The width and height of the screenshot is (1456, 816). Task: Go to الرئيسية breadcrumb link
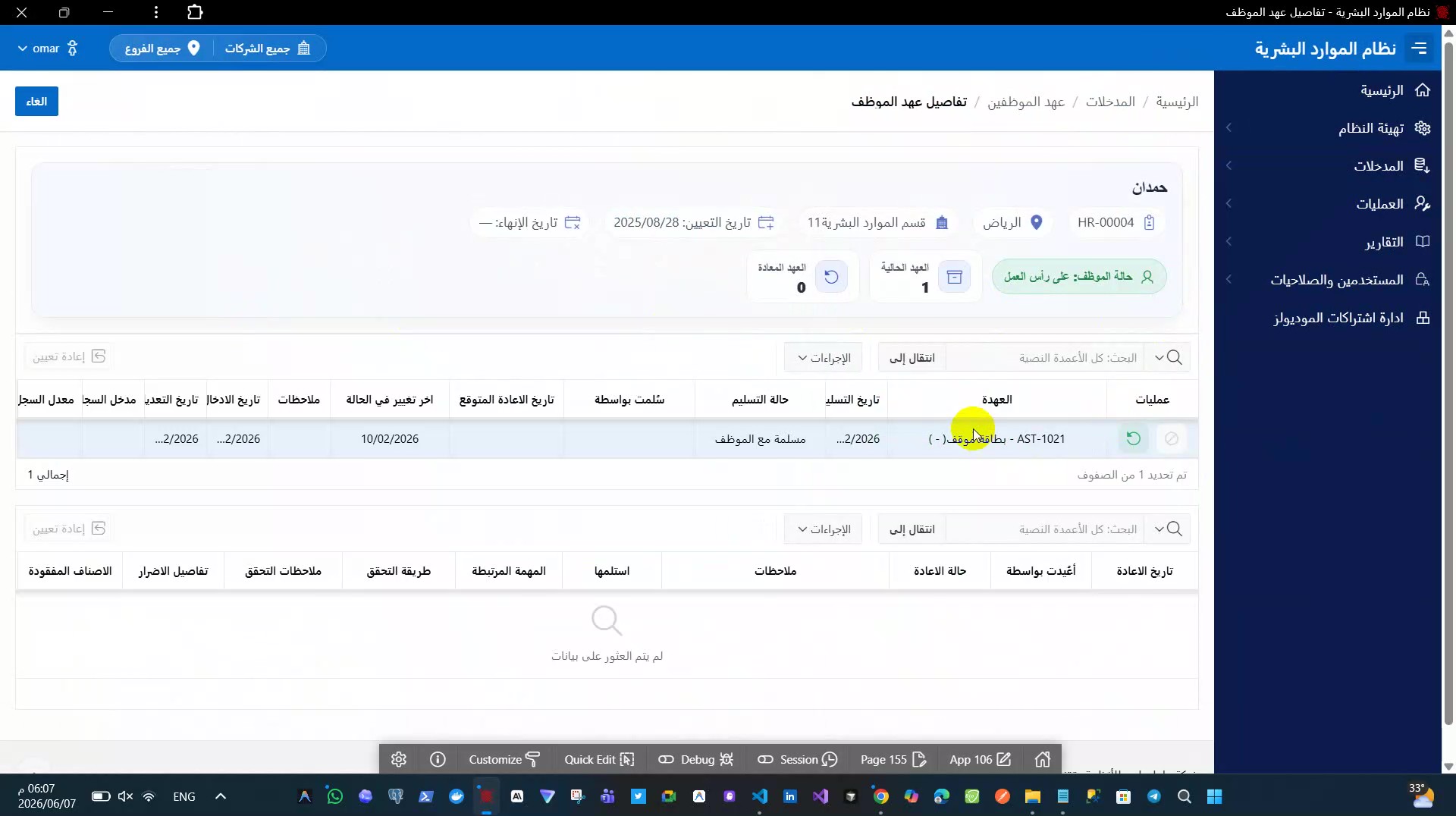(x=1177, y=102)
